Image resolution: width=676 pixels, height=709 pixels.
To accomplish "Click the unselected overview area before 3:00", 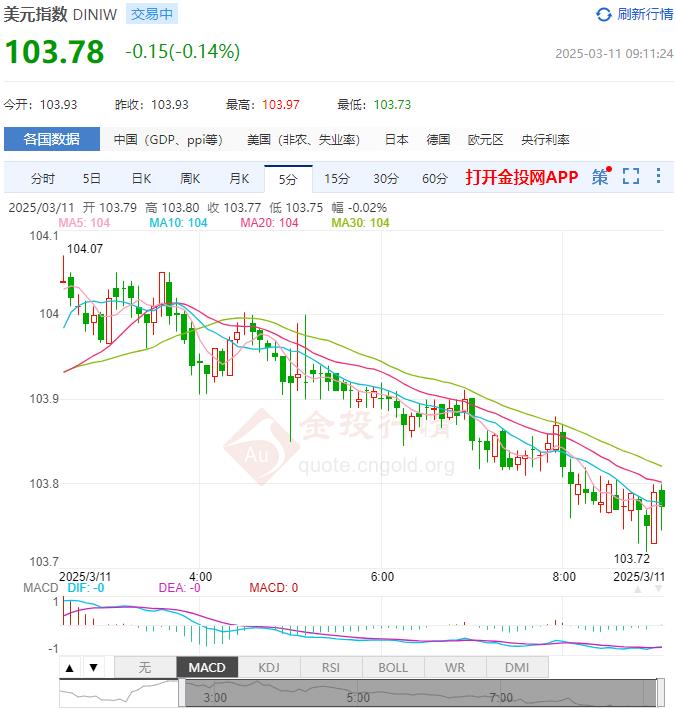I will [119, 693].
